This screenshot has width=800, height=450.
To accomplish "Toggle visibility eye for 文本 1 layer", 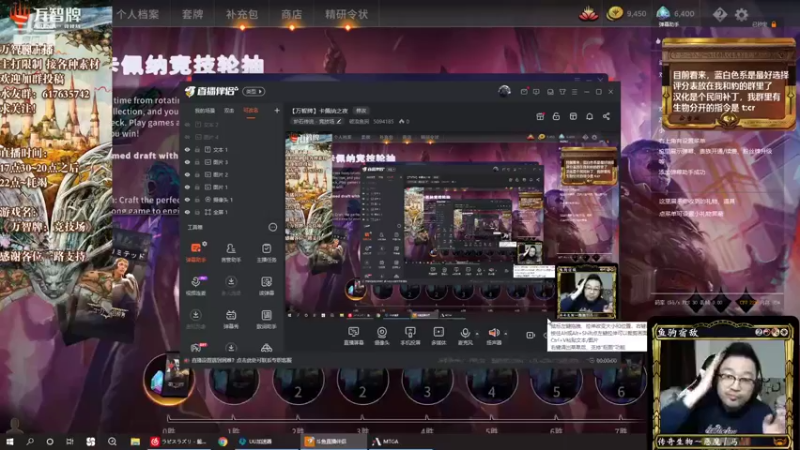I will [187, 149].
